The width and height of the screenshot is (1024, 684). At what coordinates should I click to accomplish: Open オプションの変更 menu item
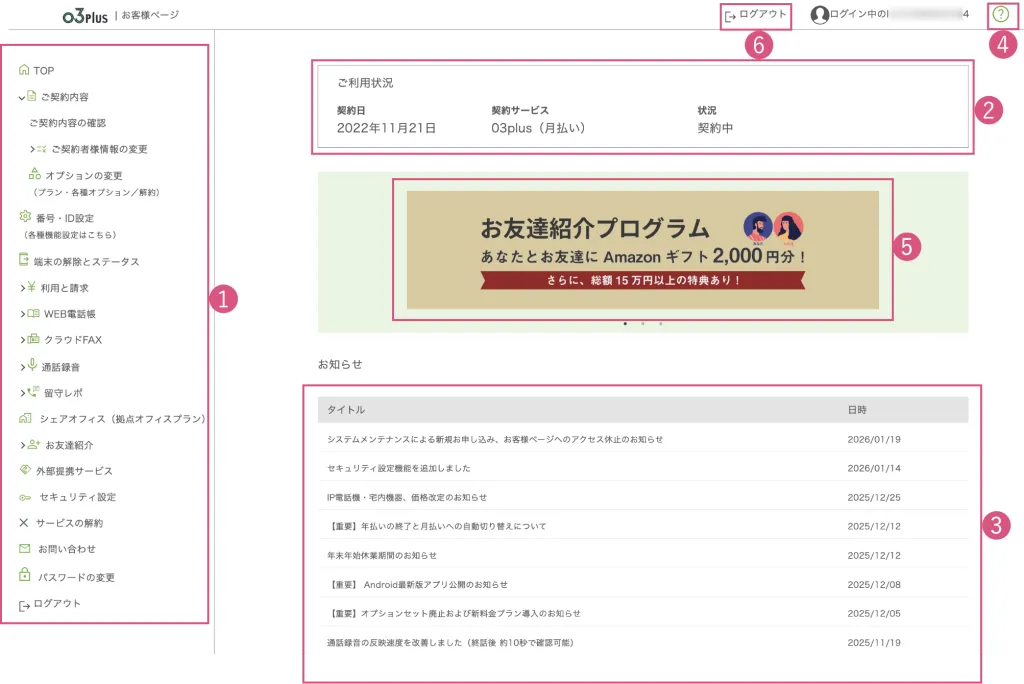tap(84, 175)
